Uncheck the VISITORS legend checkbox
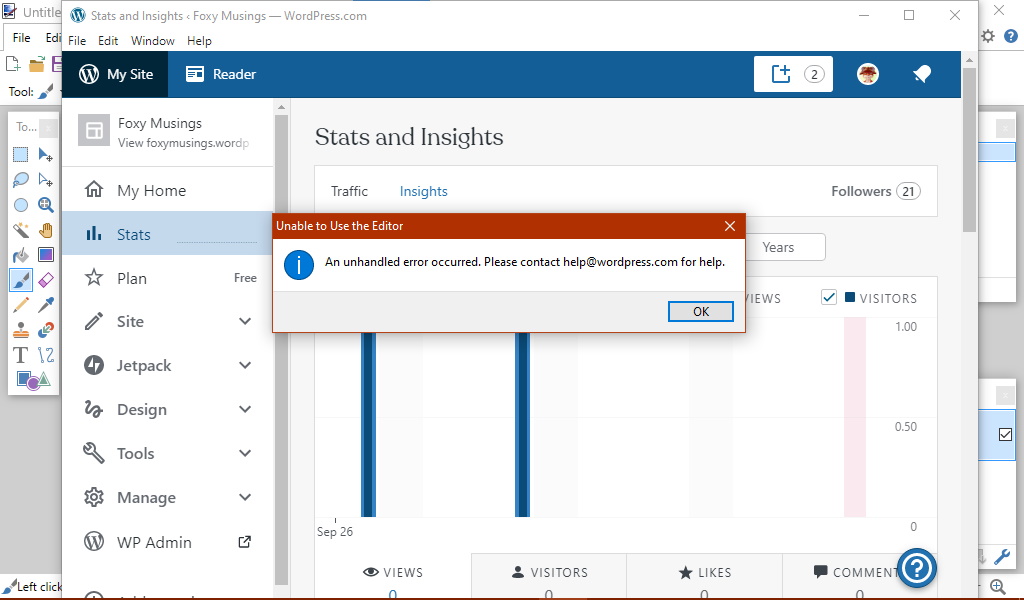Viewport: 1024px width, 600px height. point(829,297)
